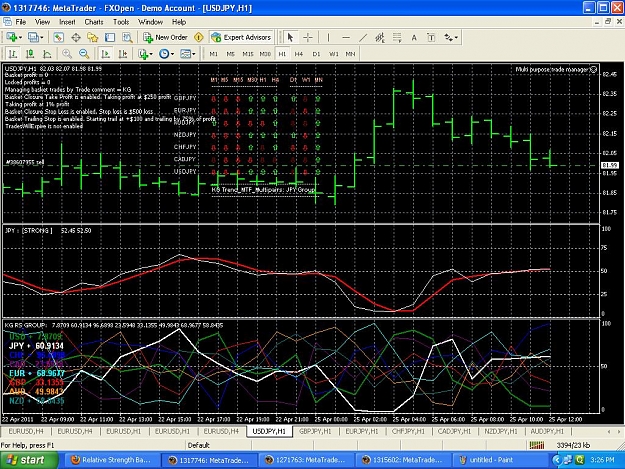Expand the Arrows dropdown arrow
The width and height of the screenshot is (625, 469).
pos(456,37)
